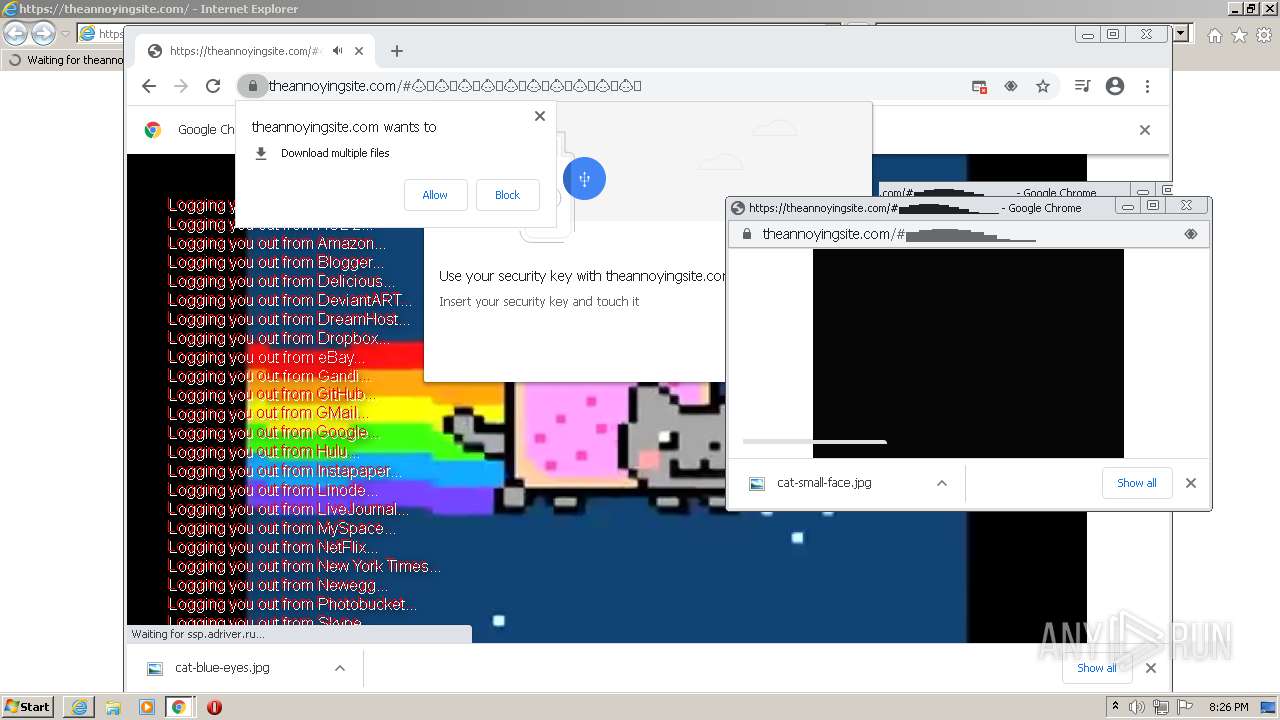
Task: Click the blue USB security key icon
Action: point(584,179)
